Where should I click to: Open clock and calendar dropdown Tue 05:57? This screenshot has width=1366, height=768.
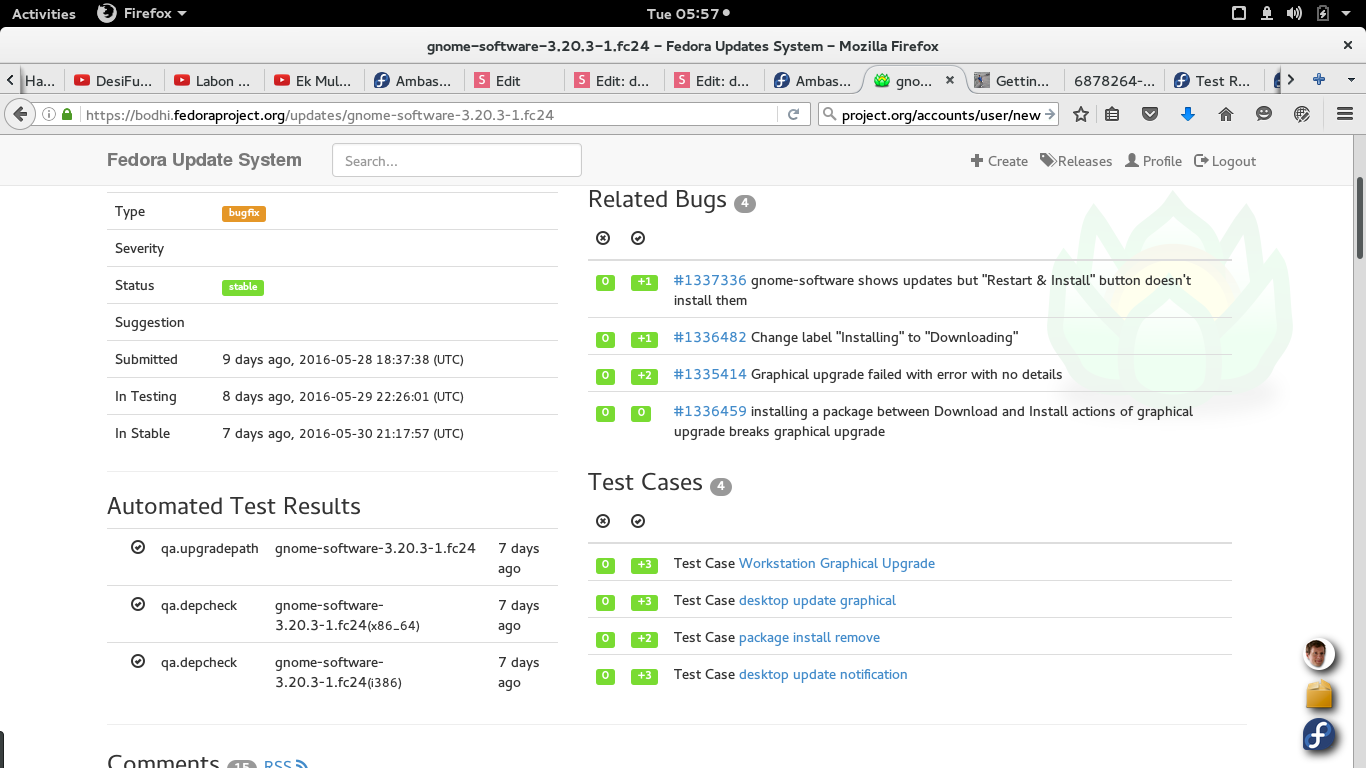[688, 13]
